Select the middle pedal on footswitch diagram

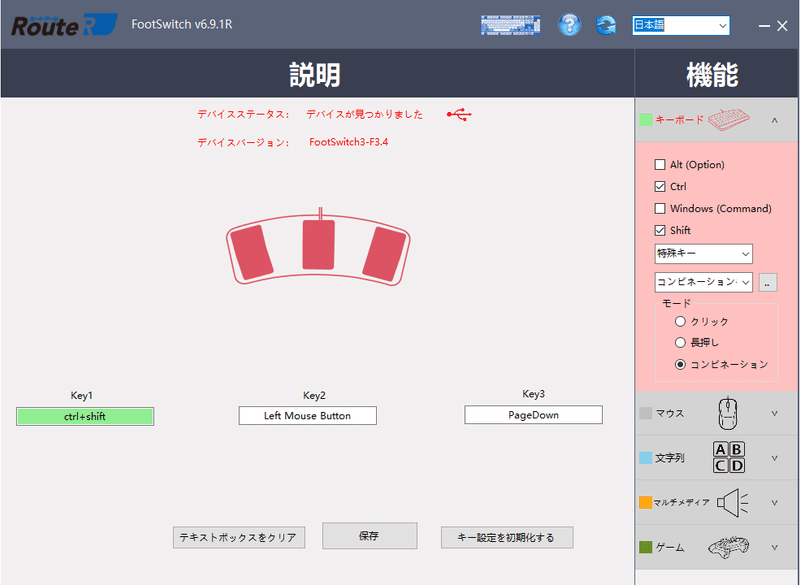click(318, 244)
